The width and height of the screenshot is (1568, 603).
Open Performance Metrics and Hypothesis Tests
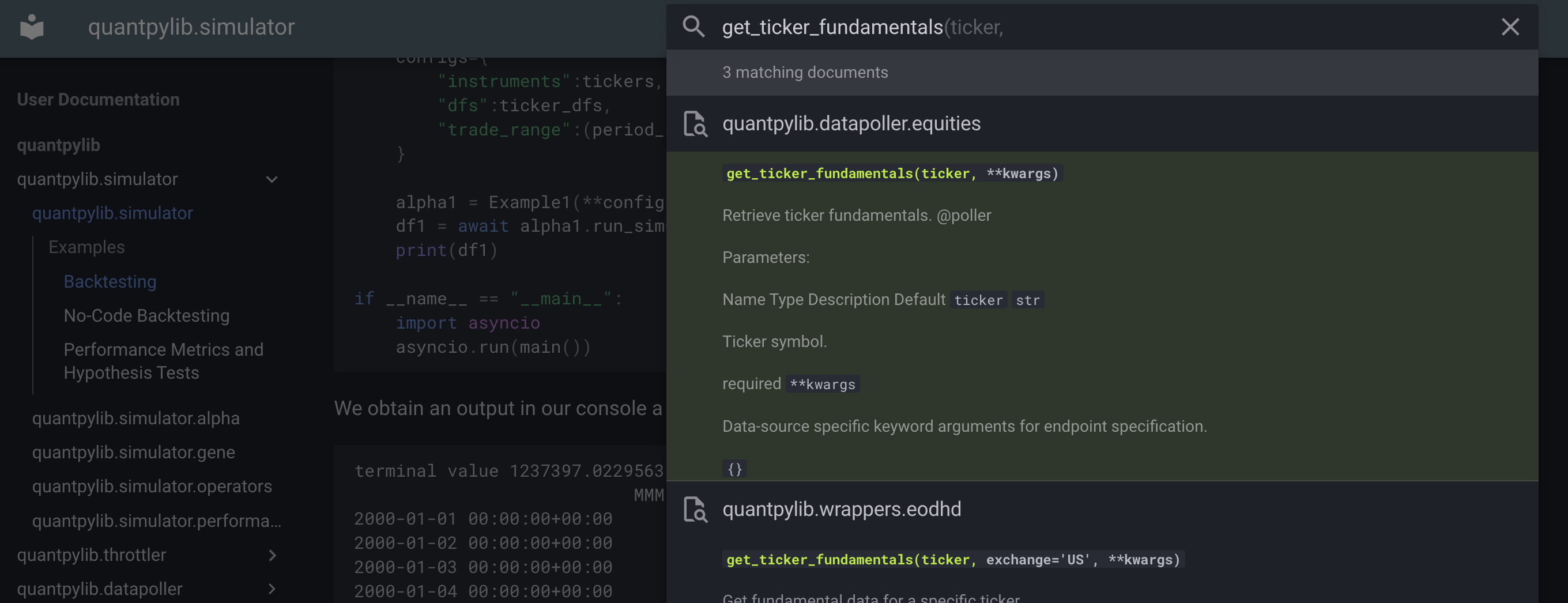pos(164,361)
